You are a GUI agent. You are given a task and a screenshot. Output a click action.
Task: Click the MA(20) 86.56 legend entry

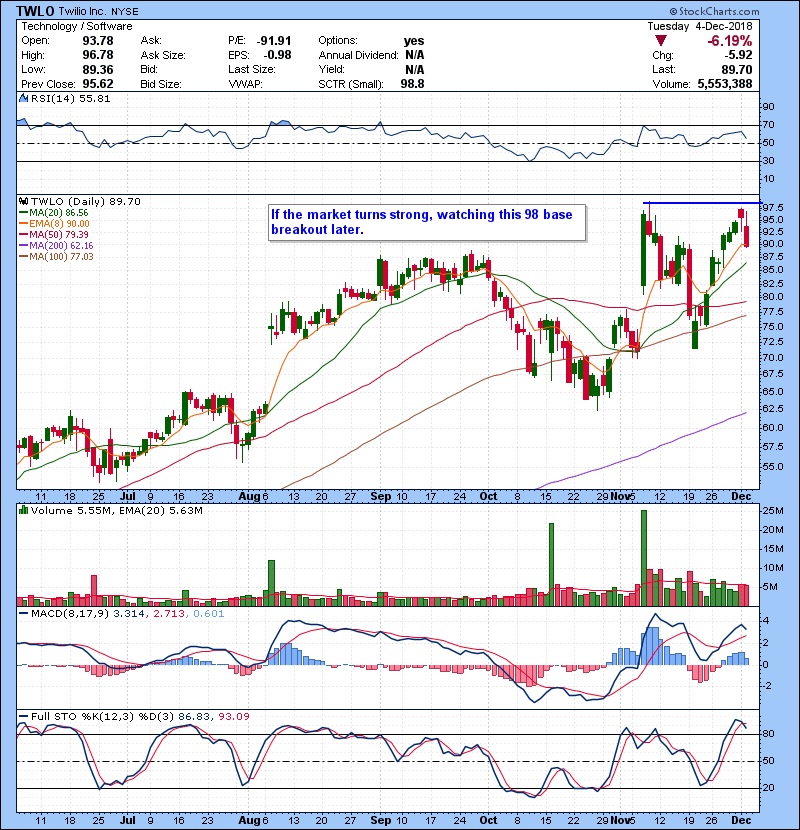pos(54,213)
